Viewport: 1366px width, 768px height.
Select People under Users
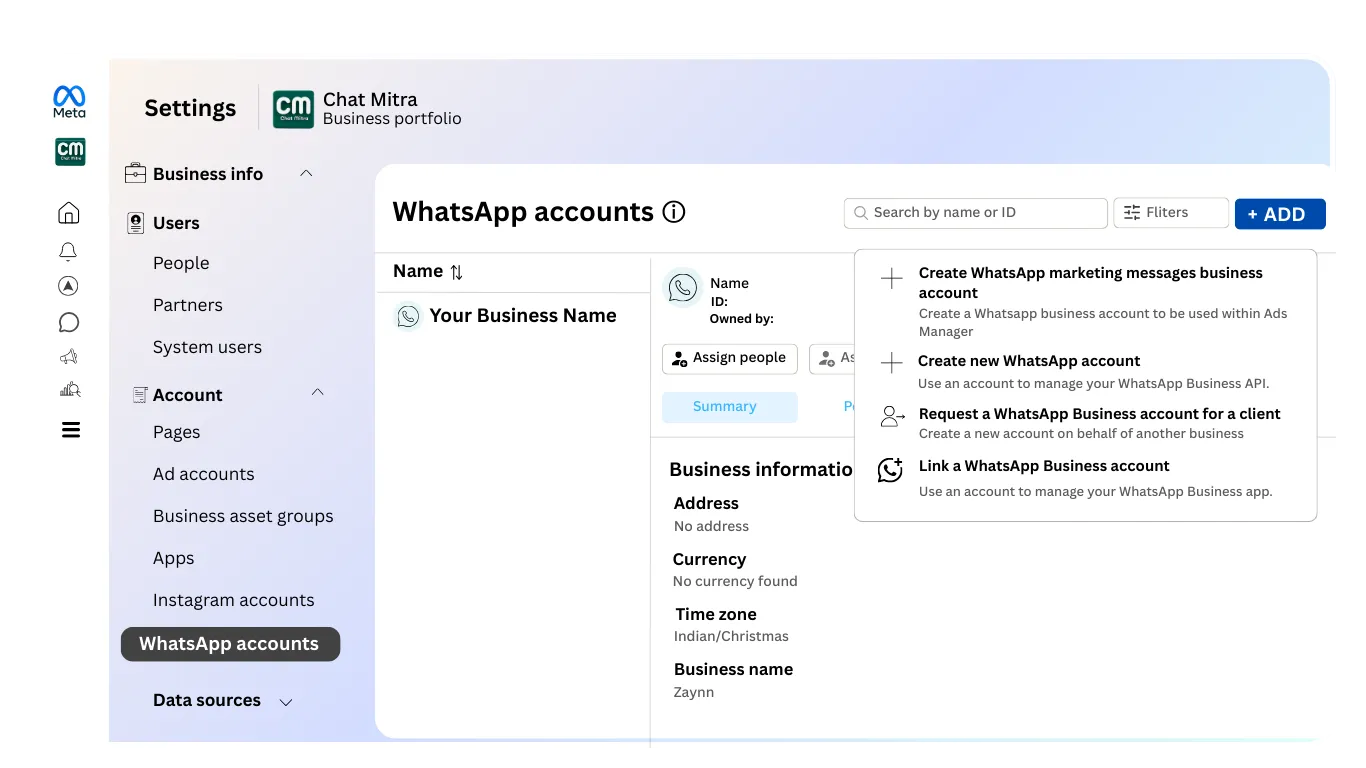point(181,263)
